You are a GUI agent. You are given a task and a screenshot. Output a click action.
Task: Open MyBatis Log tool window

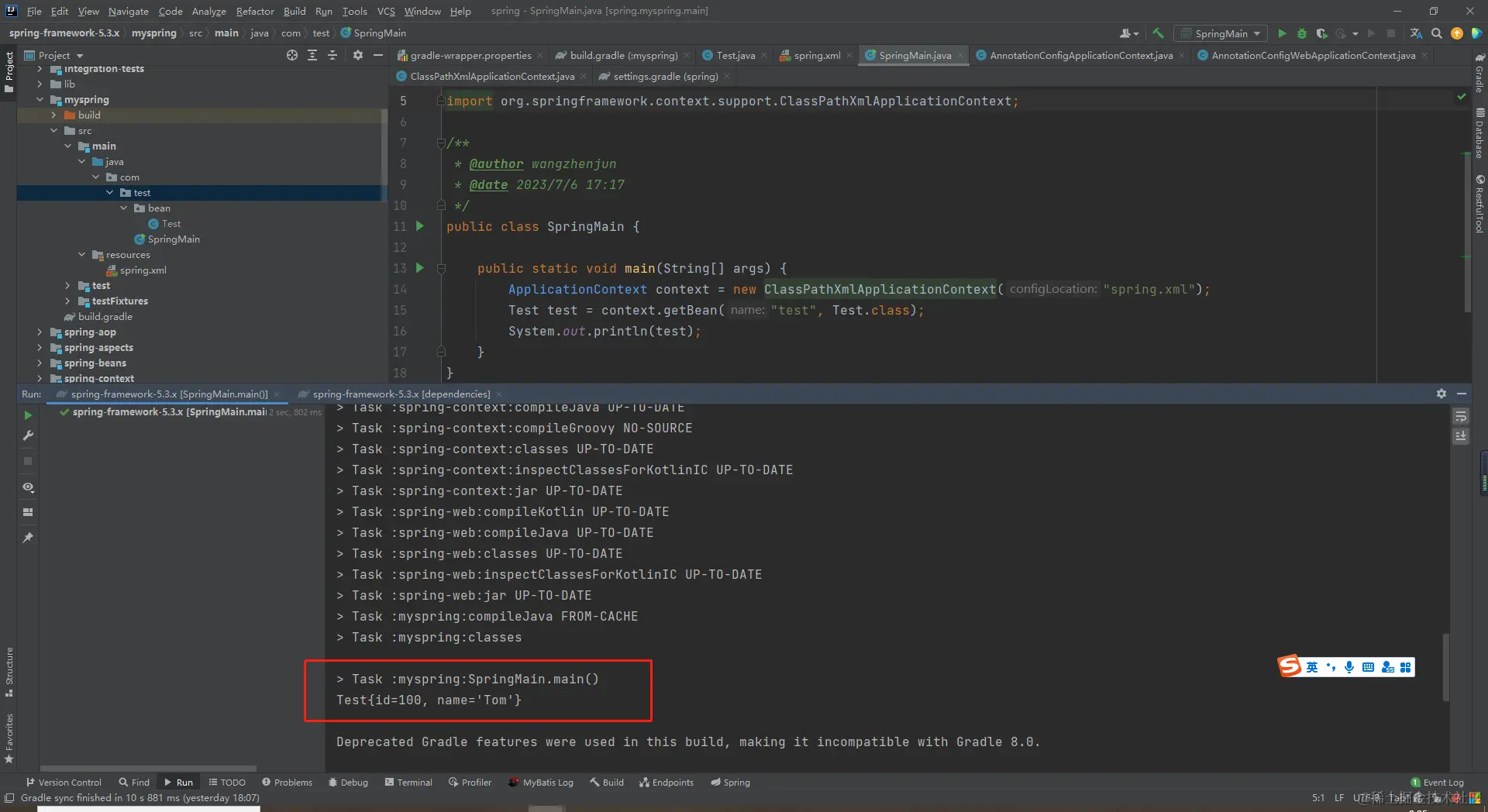[x=541, y=782]
